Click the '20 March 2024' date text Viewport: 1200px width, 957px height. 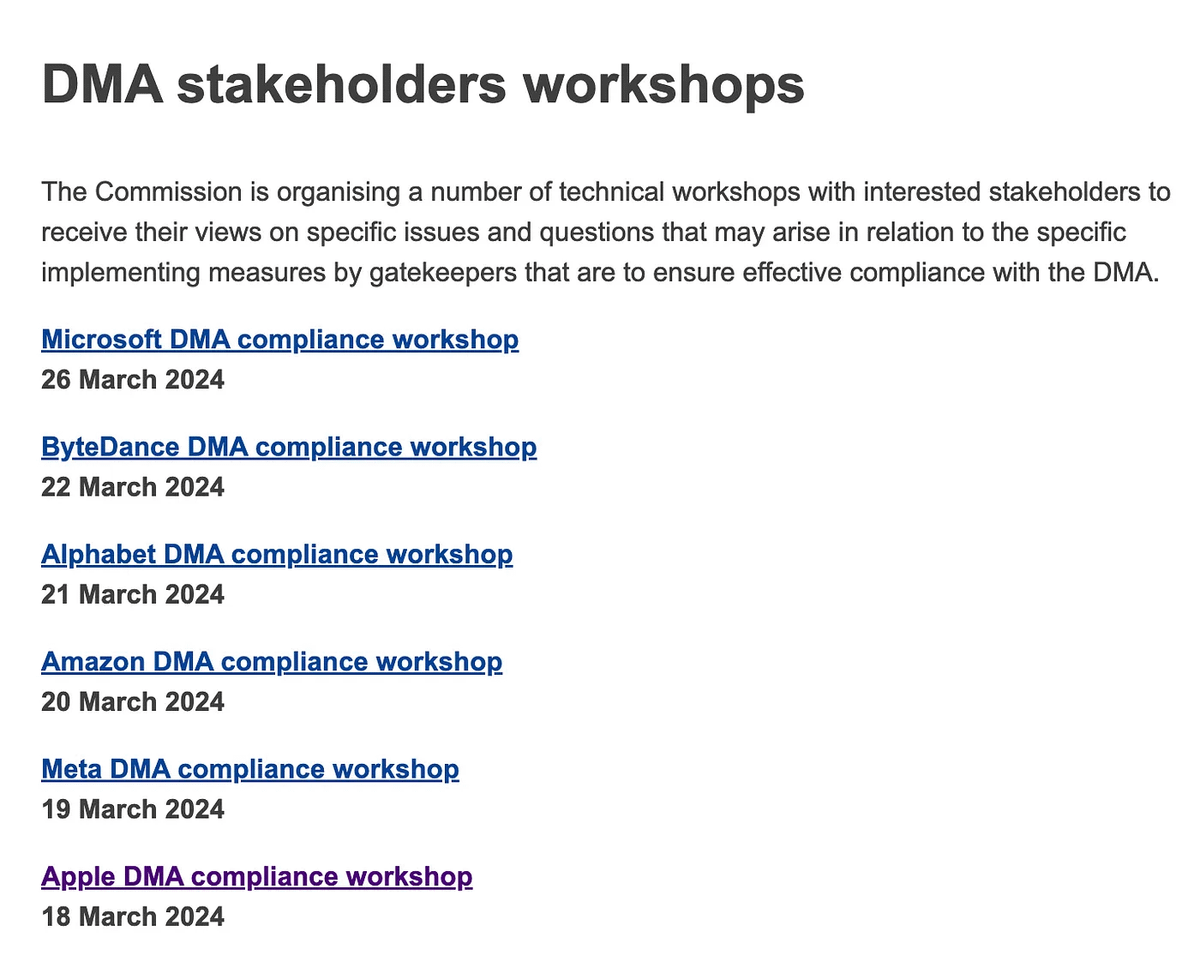[133, 702]
